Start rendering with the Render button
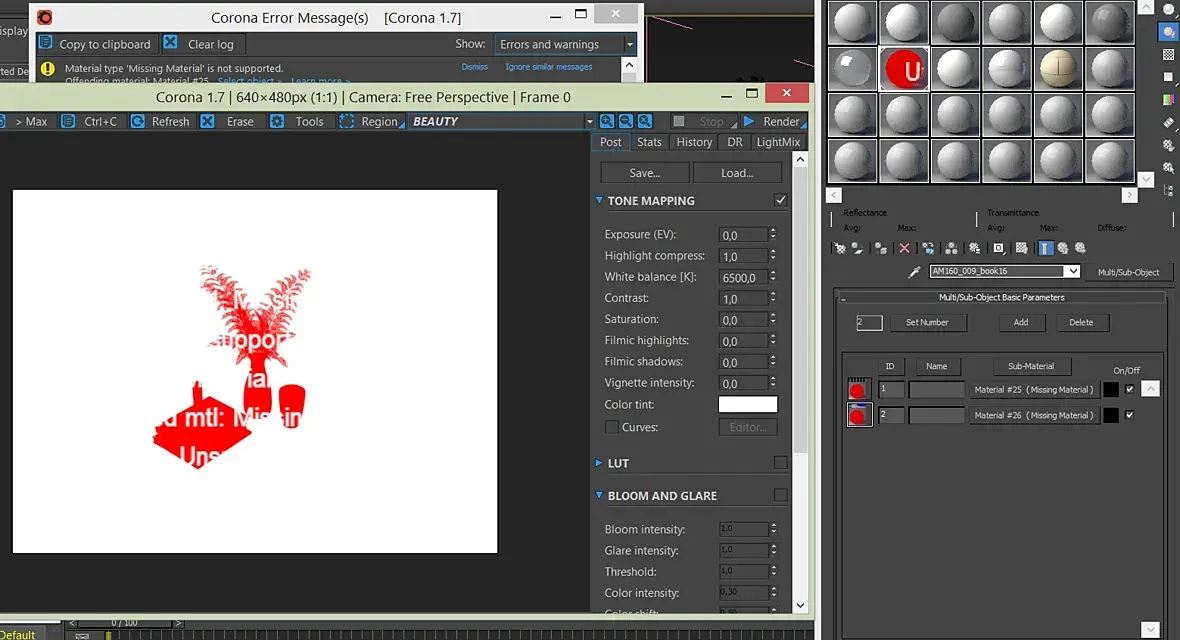 tap(773, 121)
